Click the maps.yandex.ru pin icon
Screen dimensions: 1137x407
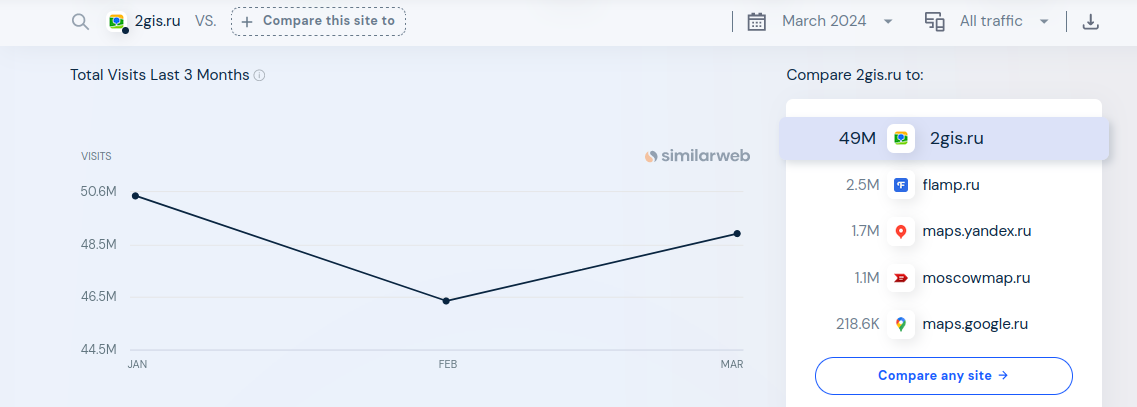[901, 232]
